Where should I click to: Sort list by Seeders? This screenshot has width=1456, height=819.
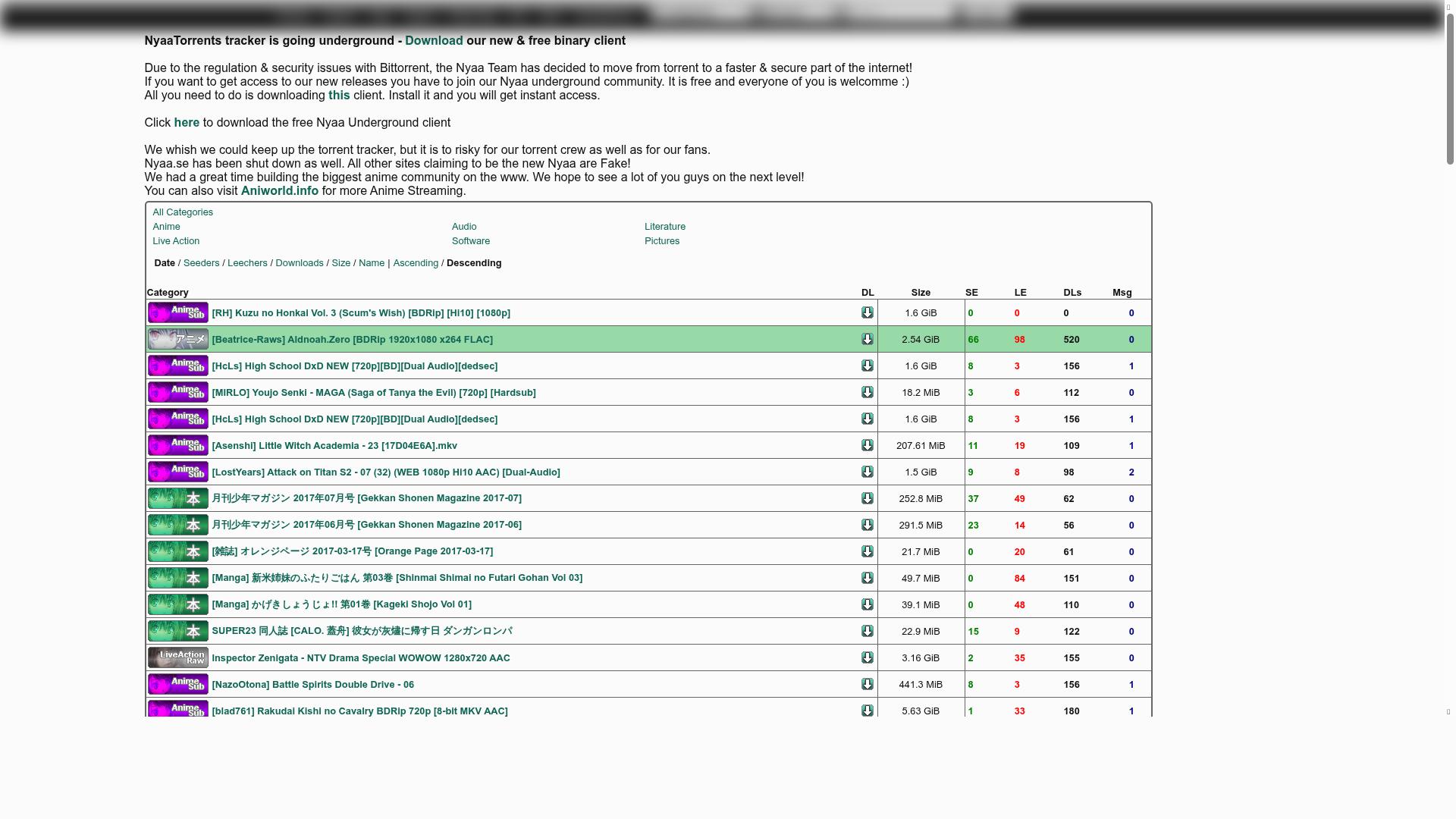[x=201, y=263]
